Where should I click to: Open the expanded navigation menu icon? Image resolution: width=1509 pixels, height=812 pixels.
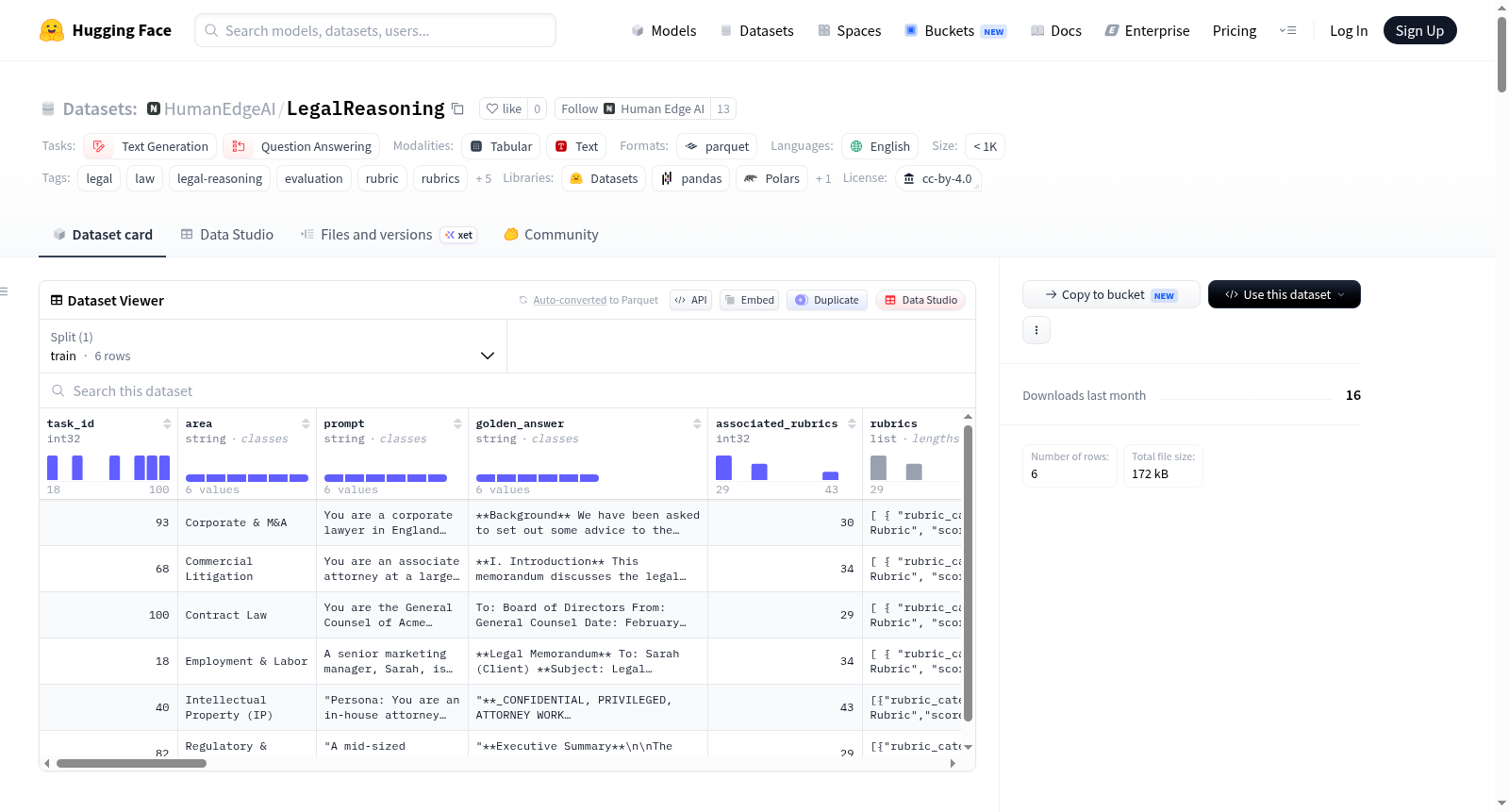click(x=1287, y=30)
